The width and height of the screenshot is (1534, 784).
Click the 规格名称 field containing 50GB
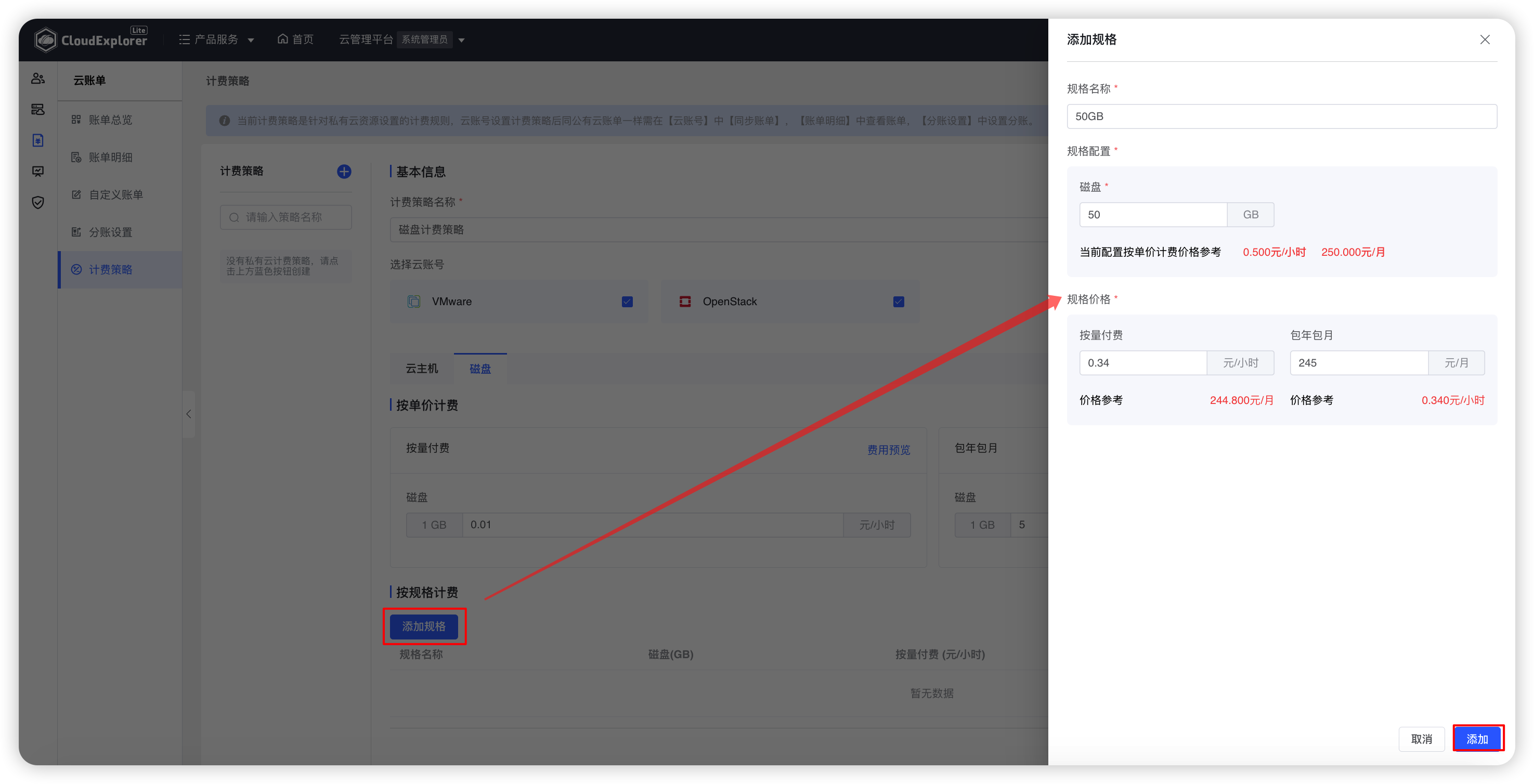(1281, 116)
